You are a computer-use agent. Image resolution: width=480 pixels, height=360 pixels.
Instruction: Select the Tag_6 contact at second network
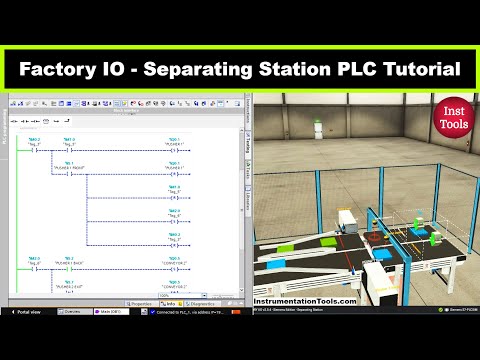(x=34, y=269)
